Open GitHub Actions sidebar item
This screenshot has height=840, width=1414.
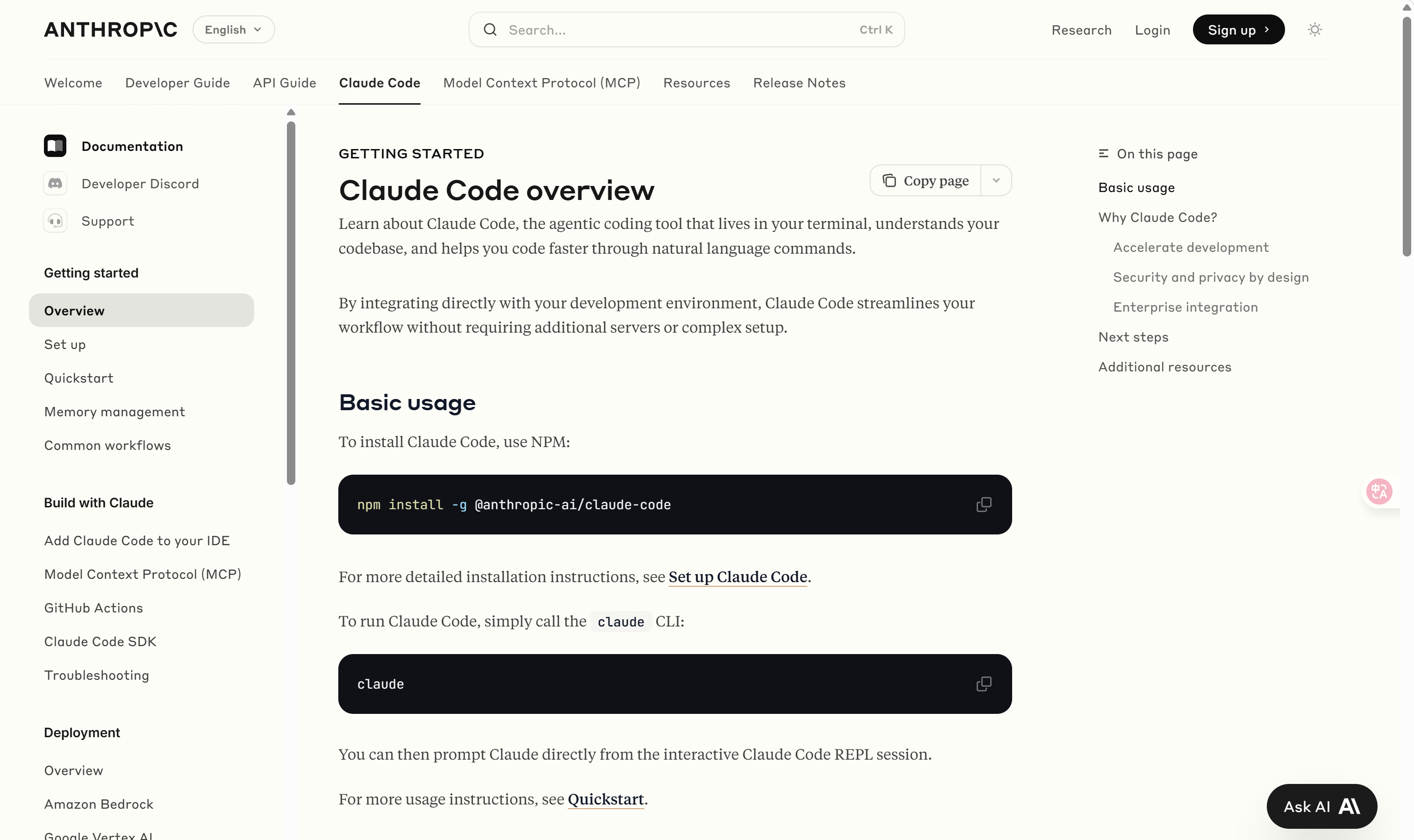coord(93,608)
